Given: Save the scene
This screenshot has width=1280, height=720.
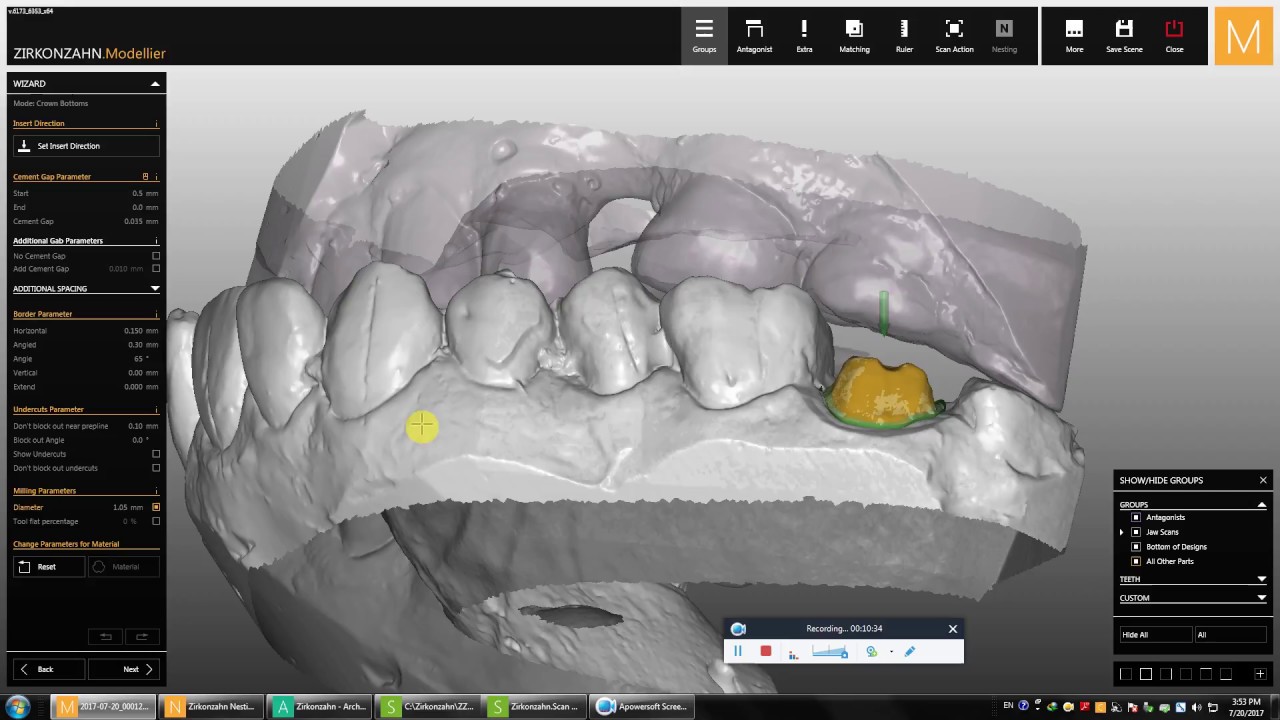Looking at the screenshot, I should pos(1124,36).
